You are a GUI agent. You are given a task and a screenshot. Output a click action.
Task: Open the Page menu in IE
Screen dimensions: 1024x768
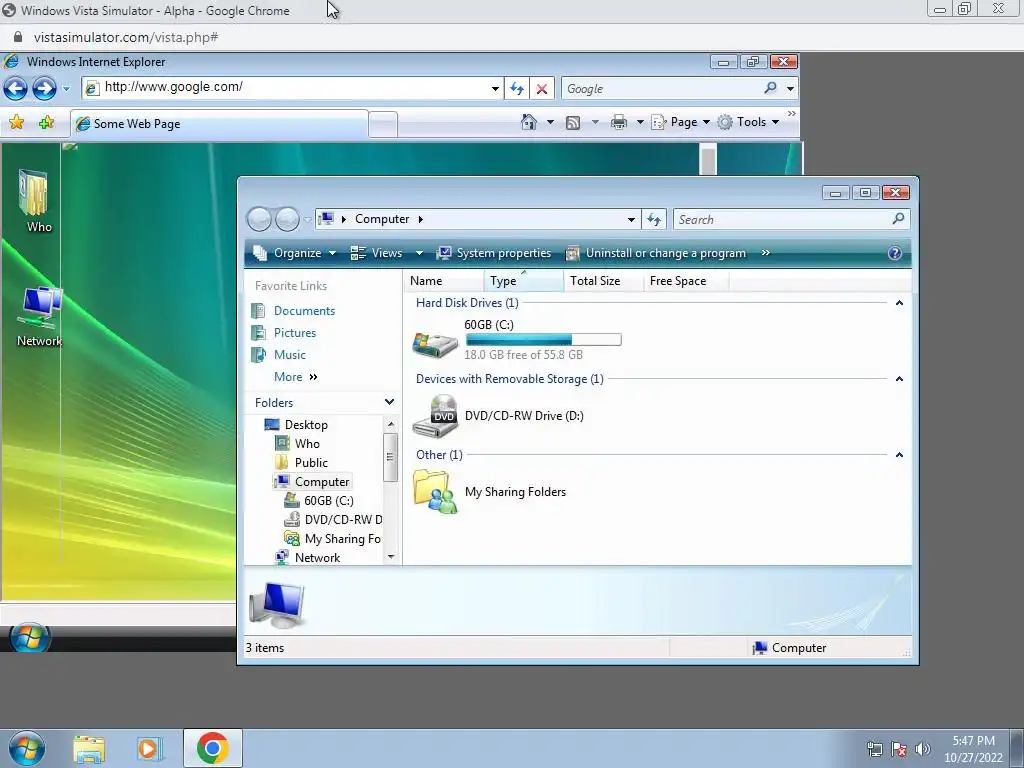tap(681, 122)
